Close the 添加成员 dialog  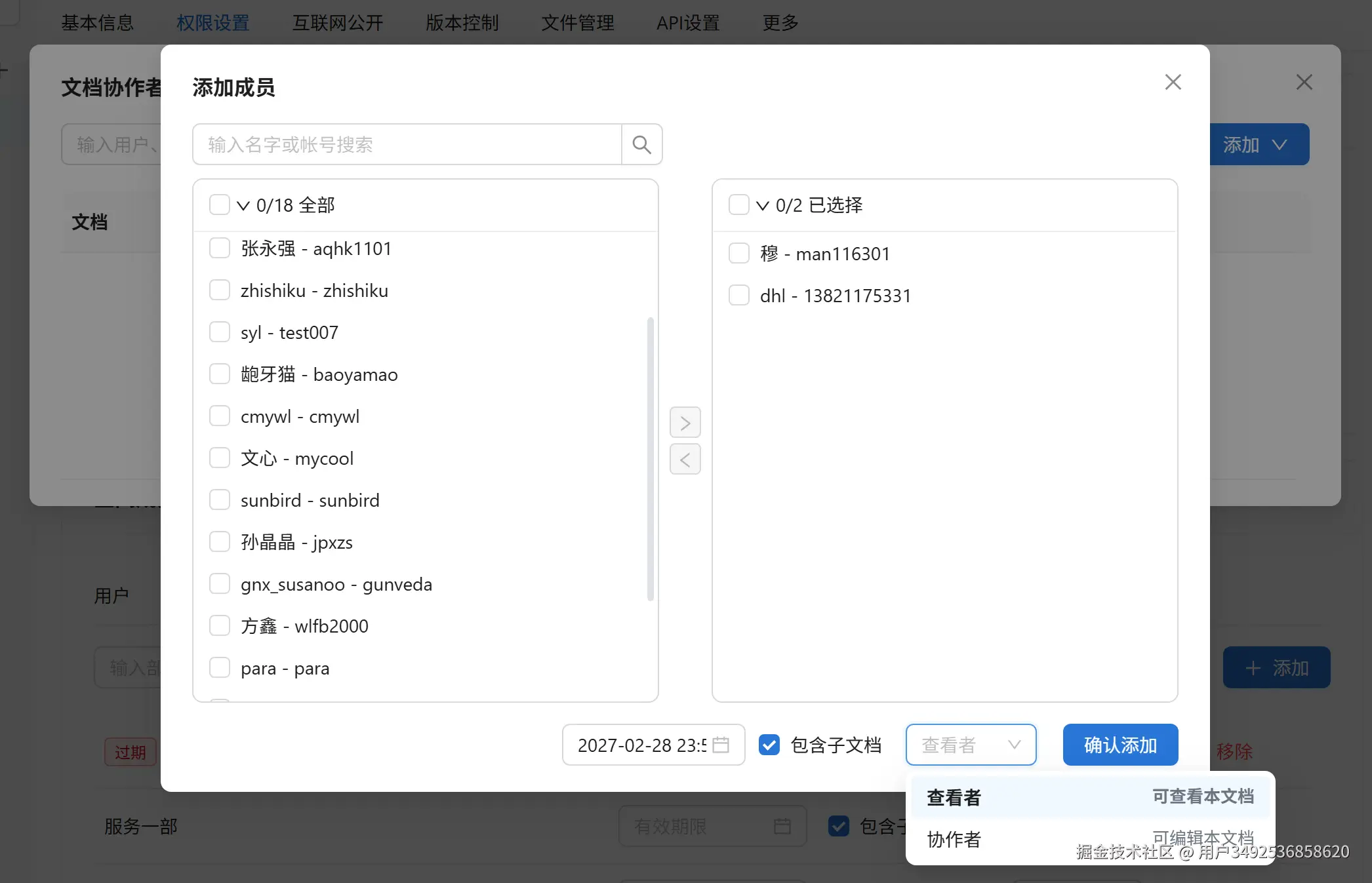(1173, 82)
